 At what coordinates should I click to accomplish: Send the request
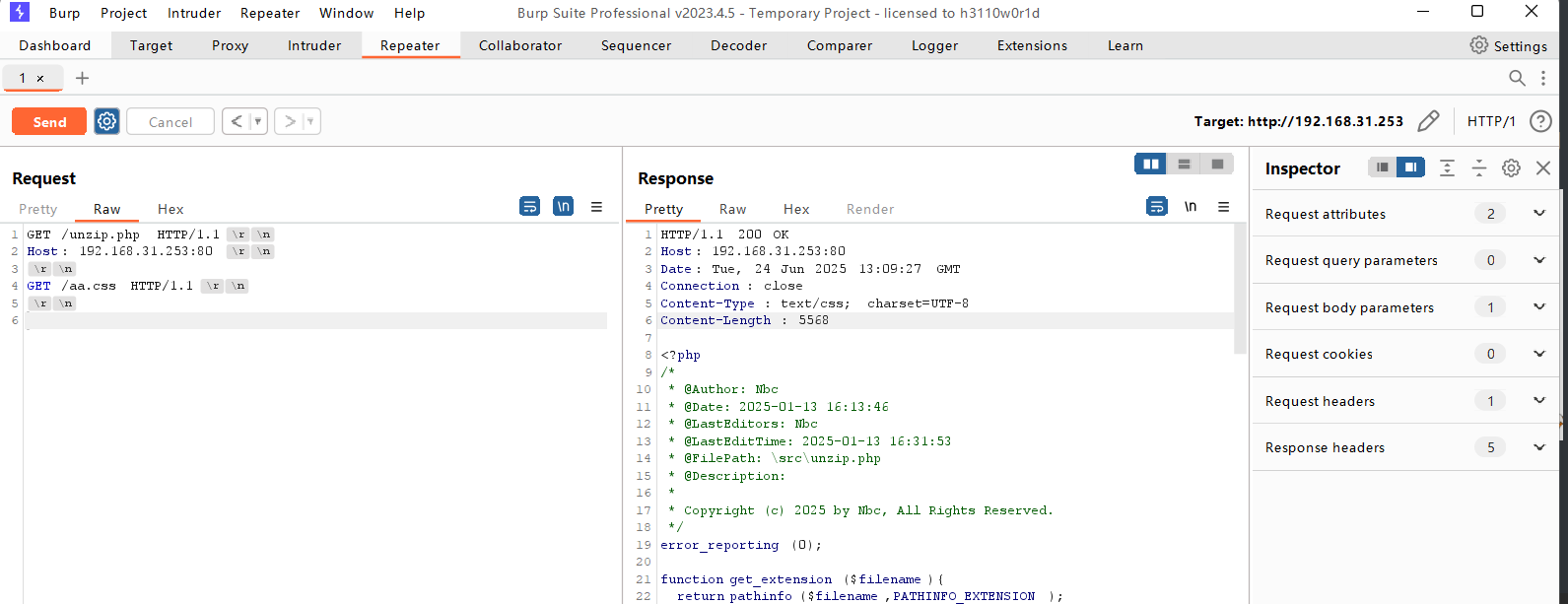[49, 121]
